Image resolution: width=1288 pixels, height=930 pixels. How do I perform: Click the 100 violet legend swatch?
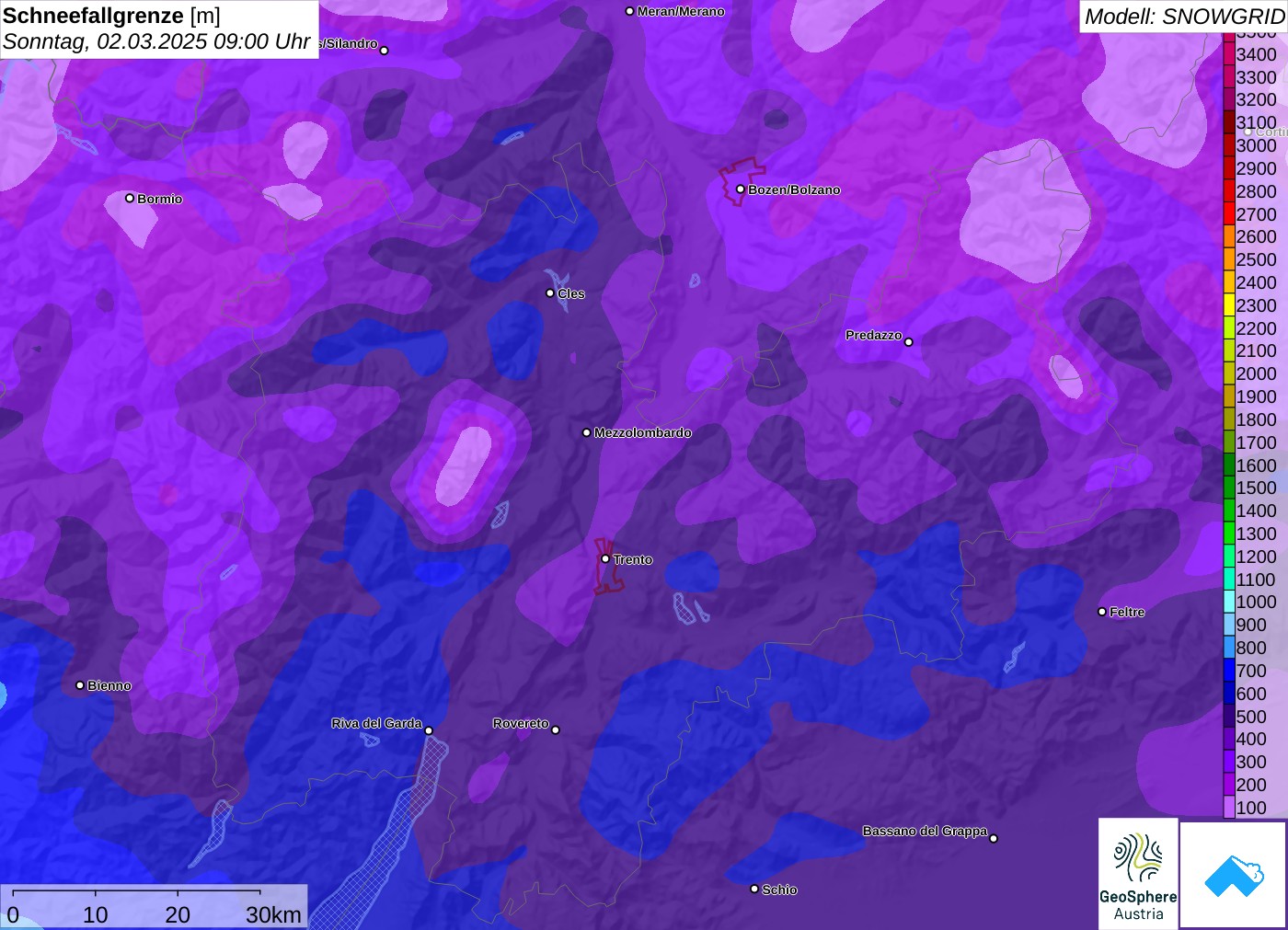(x=1228, y=808)
